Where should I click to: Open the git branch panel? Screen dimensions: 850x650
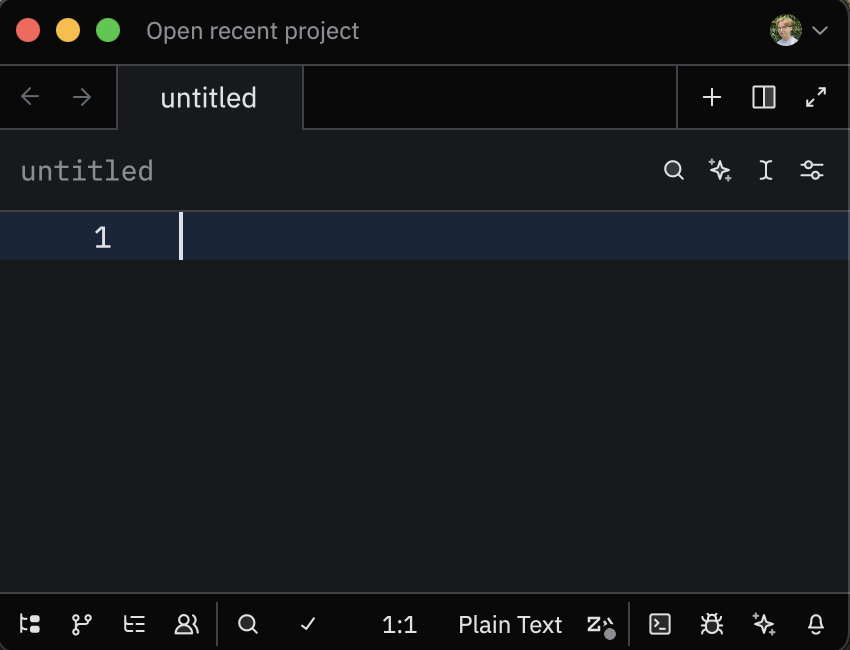(x=82, y=625)
